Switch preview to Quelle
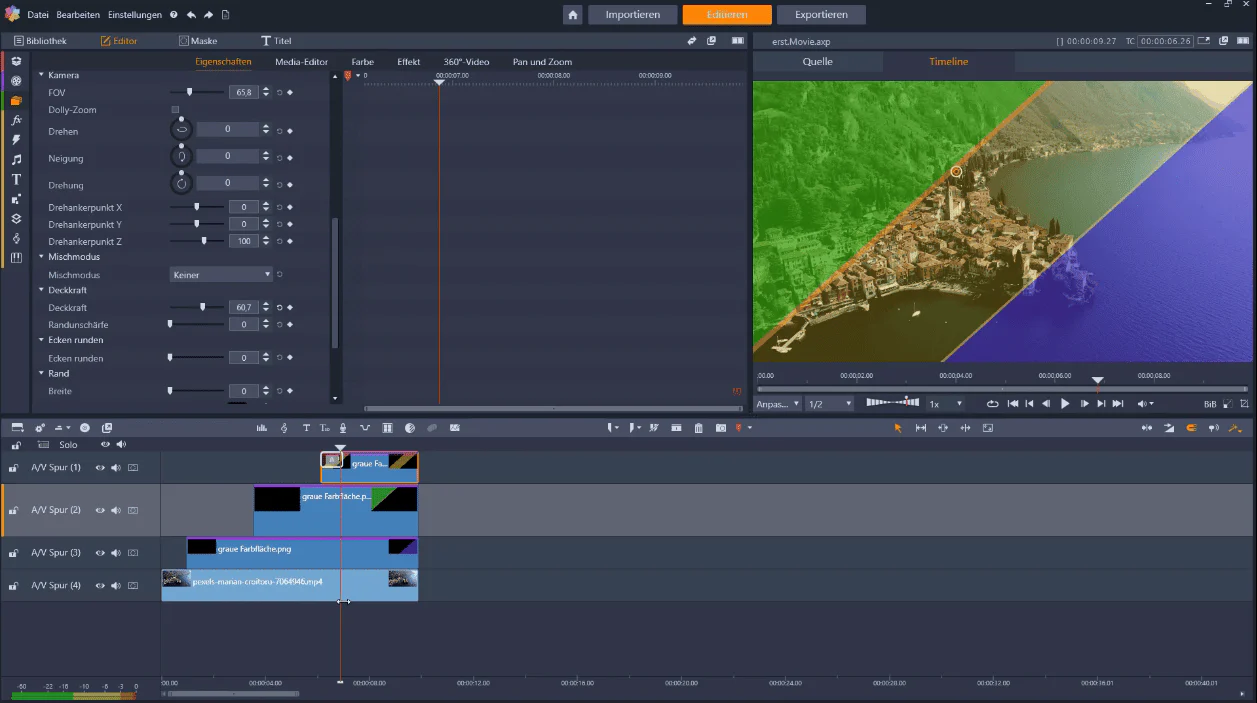 point(817,62)
